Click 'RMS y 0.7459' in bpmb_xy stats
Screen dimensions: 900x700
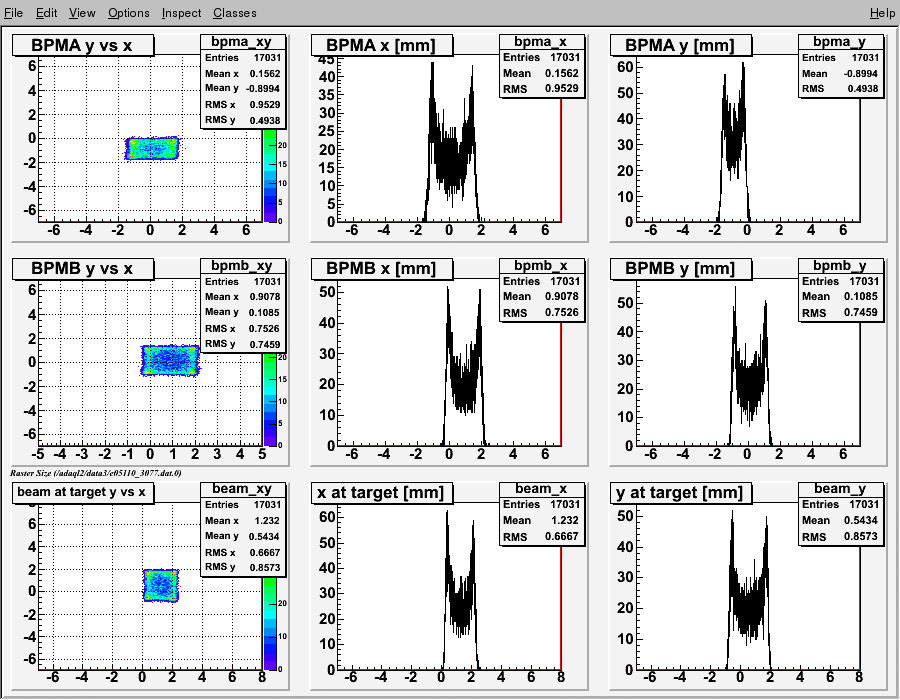click(242, 344)
